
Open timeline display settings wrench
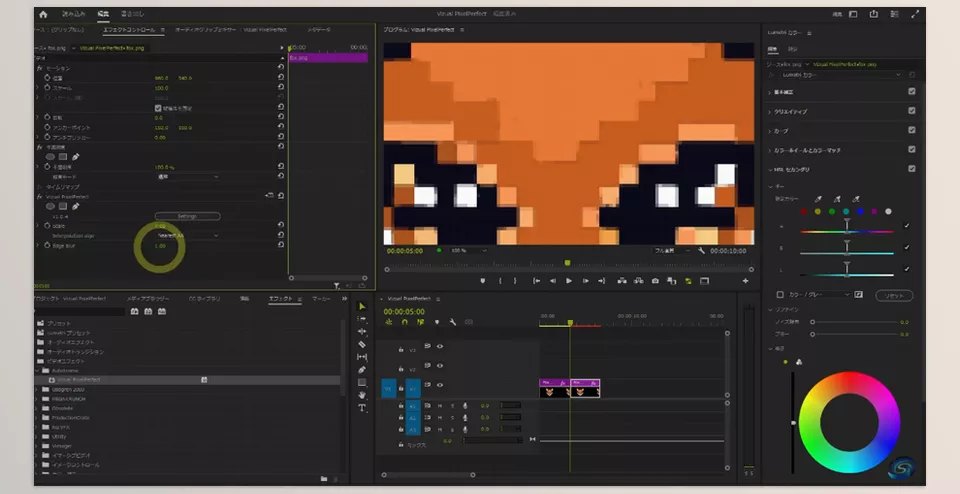[452, 322]
